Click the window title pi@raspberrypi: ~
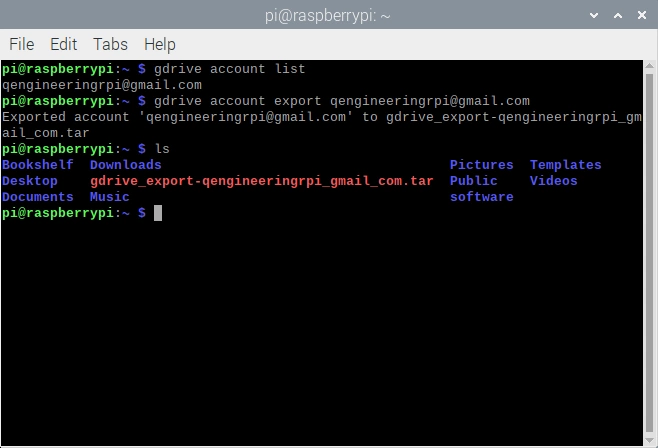Screen dimensions: 658x448 tap(328, 16)
